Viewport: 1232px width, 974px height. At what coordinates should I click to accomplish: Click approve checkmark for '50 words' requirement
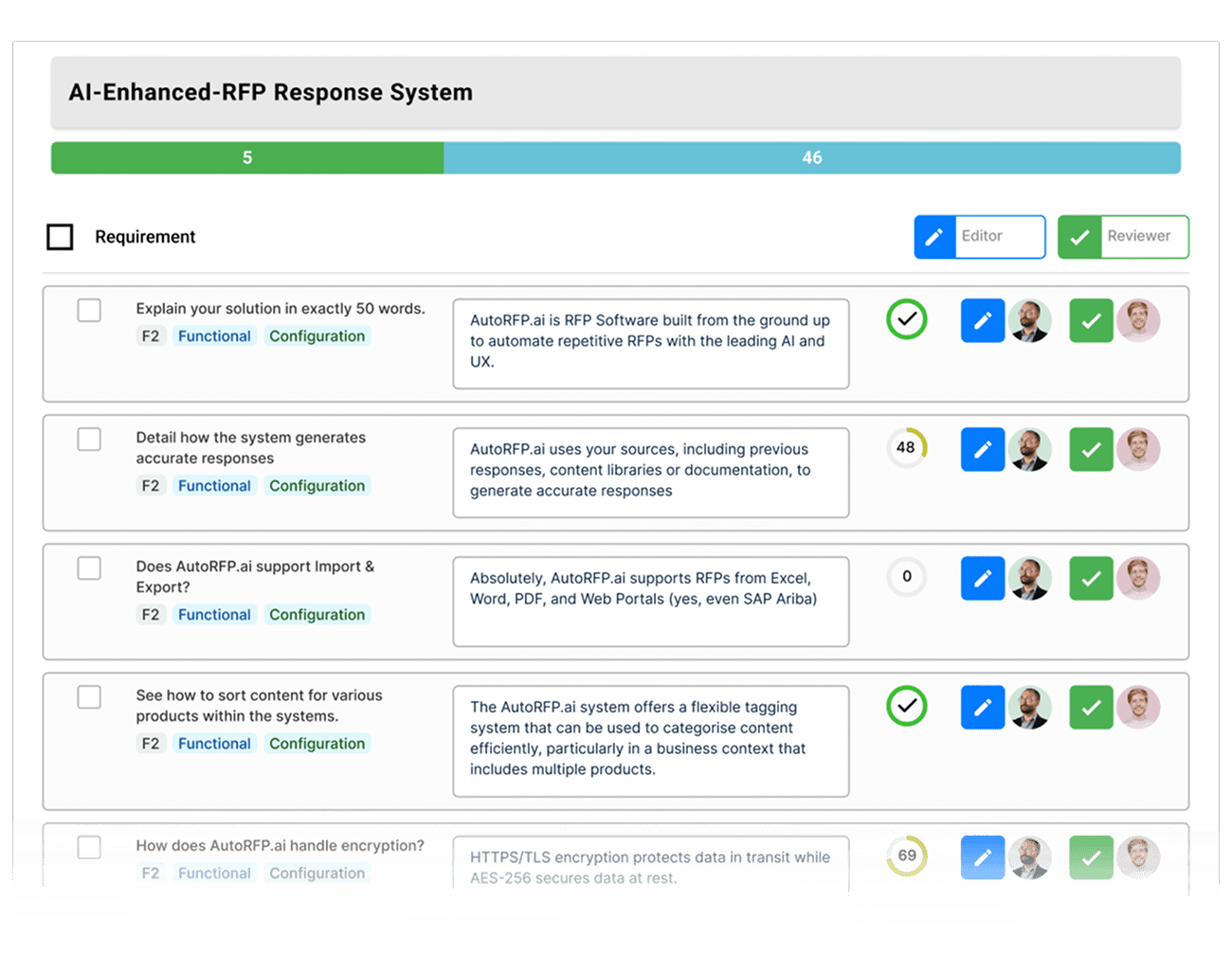click(1091, 320)
